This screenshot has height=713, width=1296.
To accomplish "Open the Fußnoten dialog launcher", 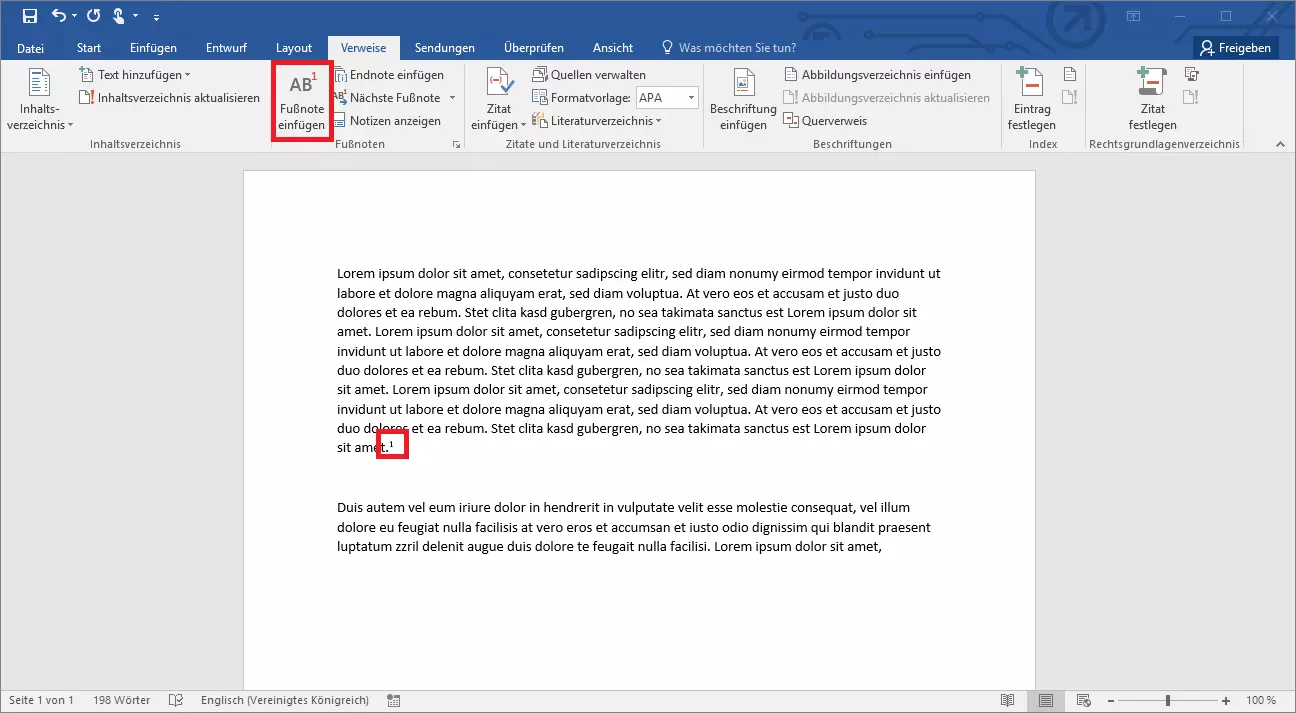I will point(456,145).
